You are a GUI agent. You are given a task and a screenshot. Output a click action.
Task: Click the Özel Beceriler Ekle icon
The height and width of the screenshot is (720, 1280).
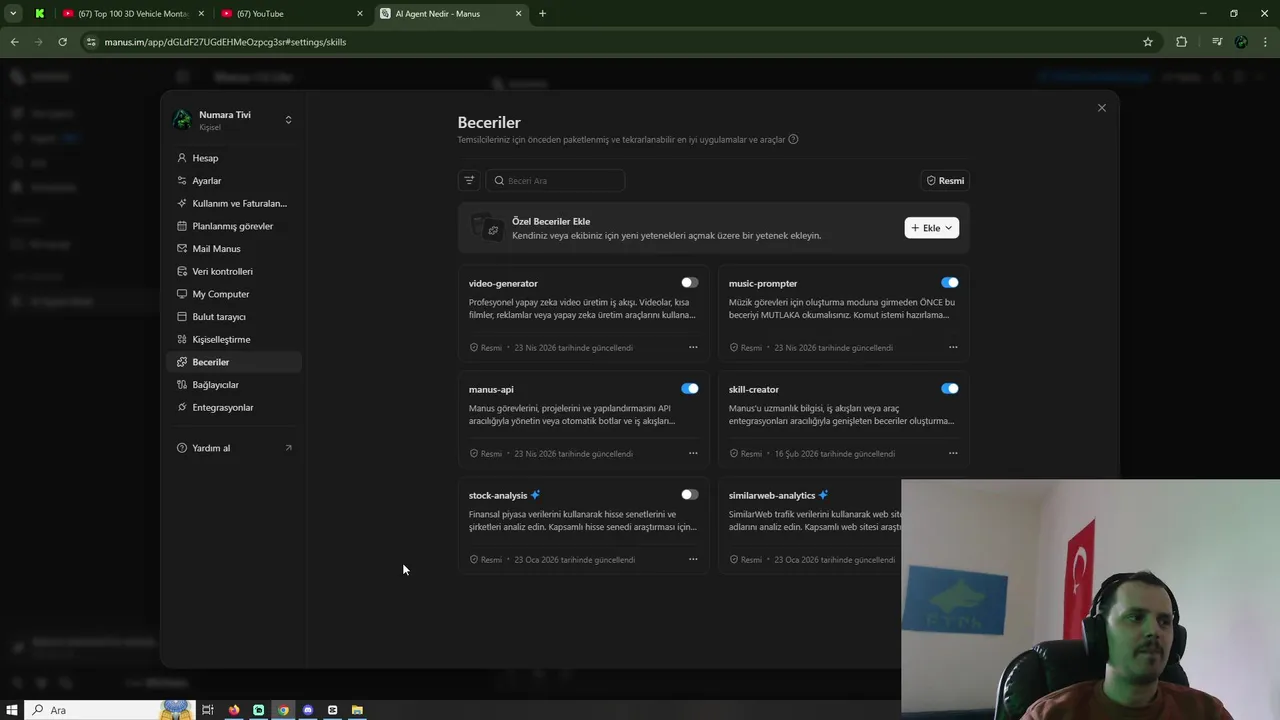487,228
